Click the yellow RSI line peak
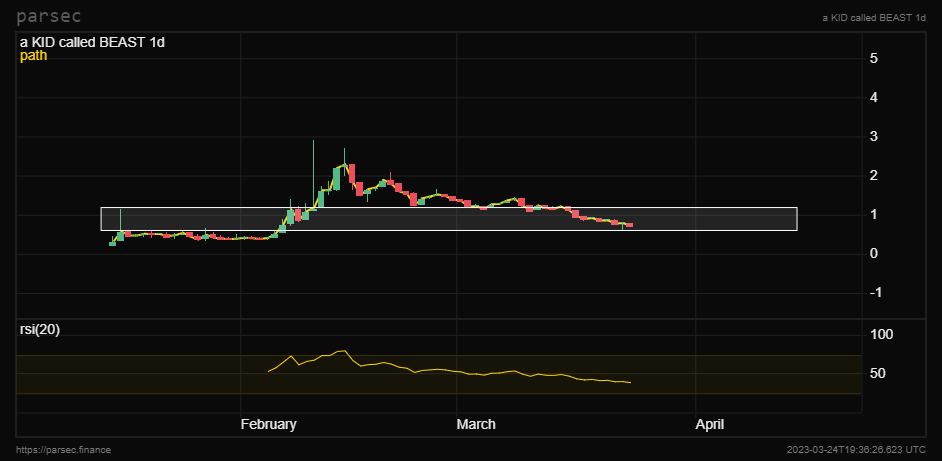 pyautogui.click(x=344, y=350)
